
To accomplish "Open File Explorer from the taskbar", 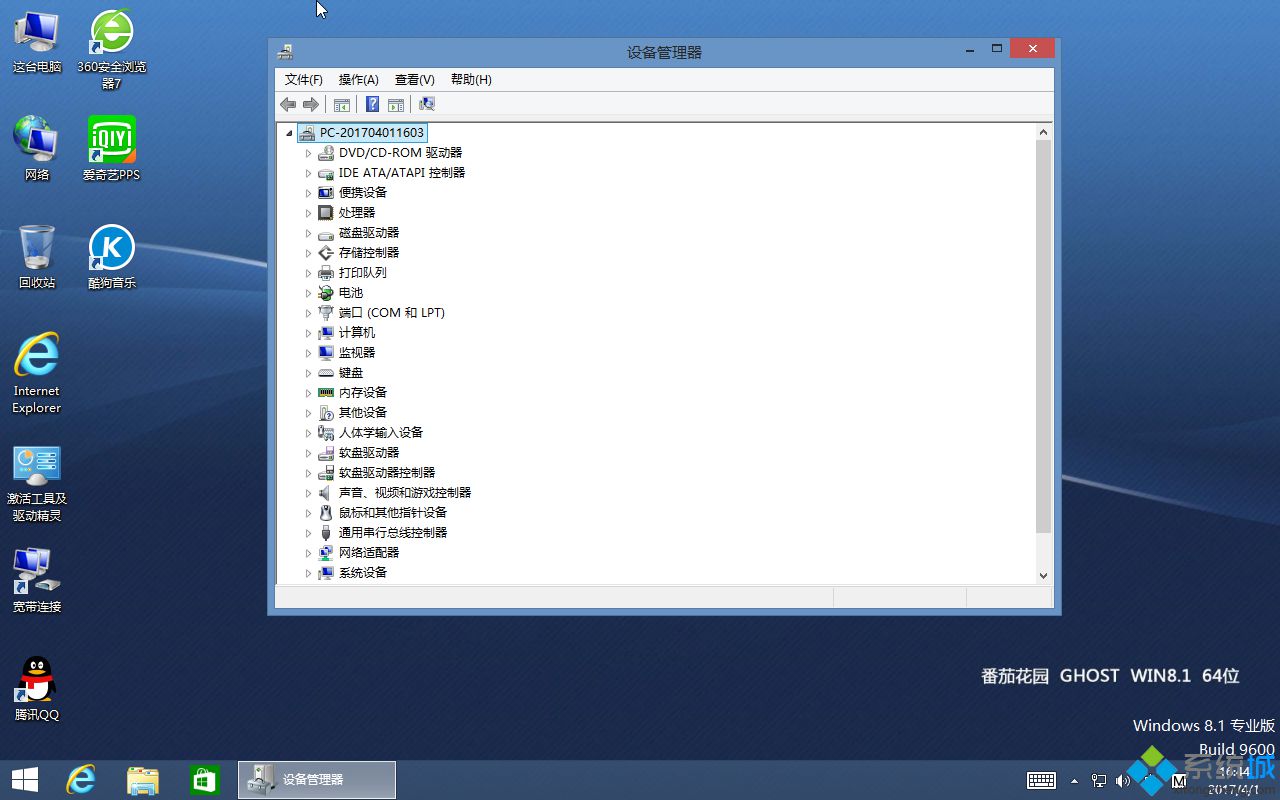I will click(x=143, y=780).
